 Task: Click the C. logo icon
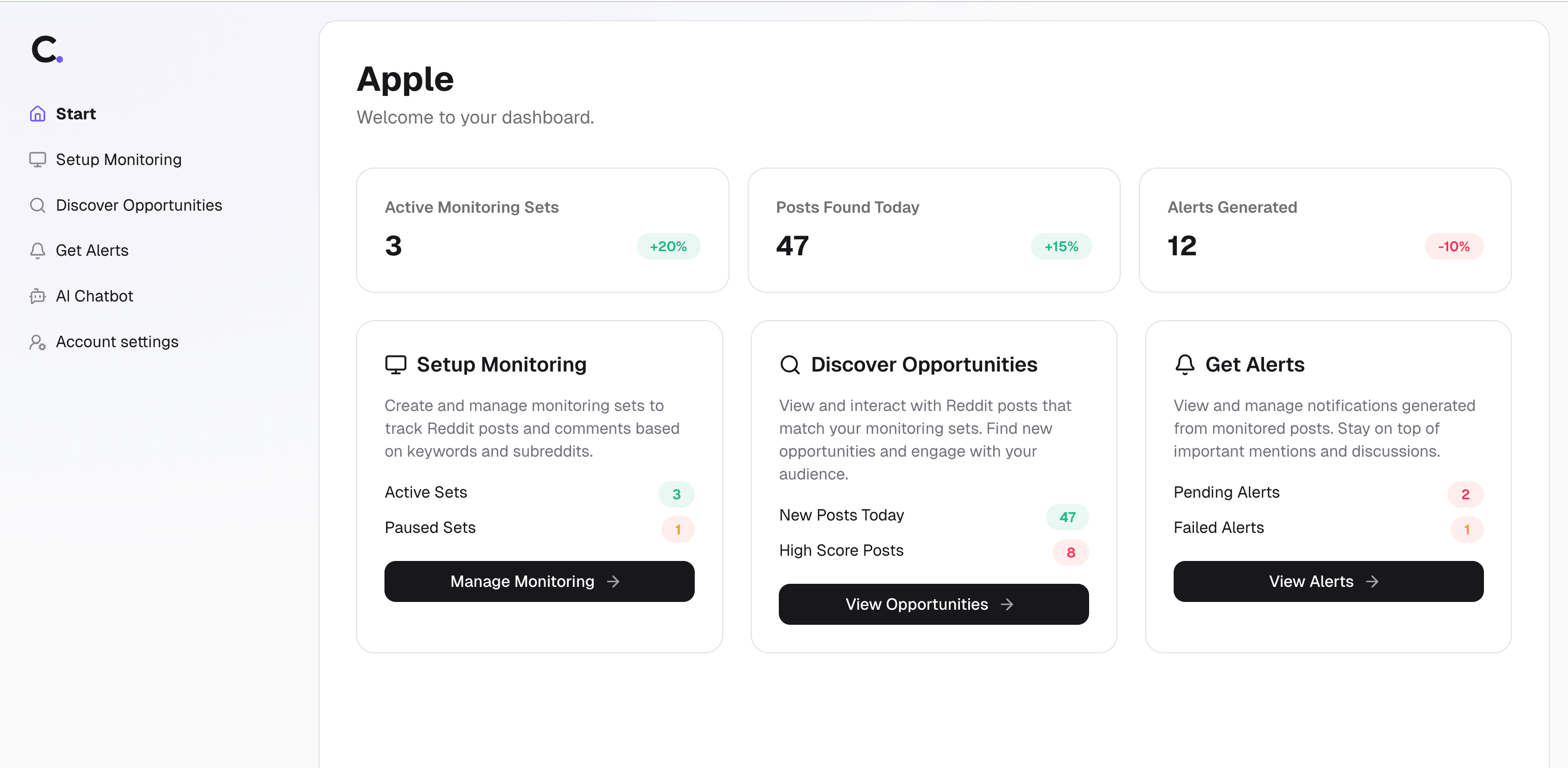(x=47, y=49)
